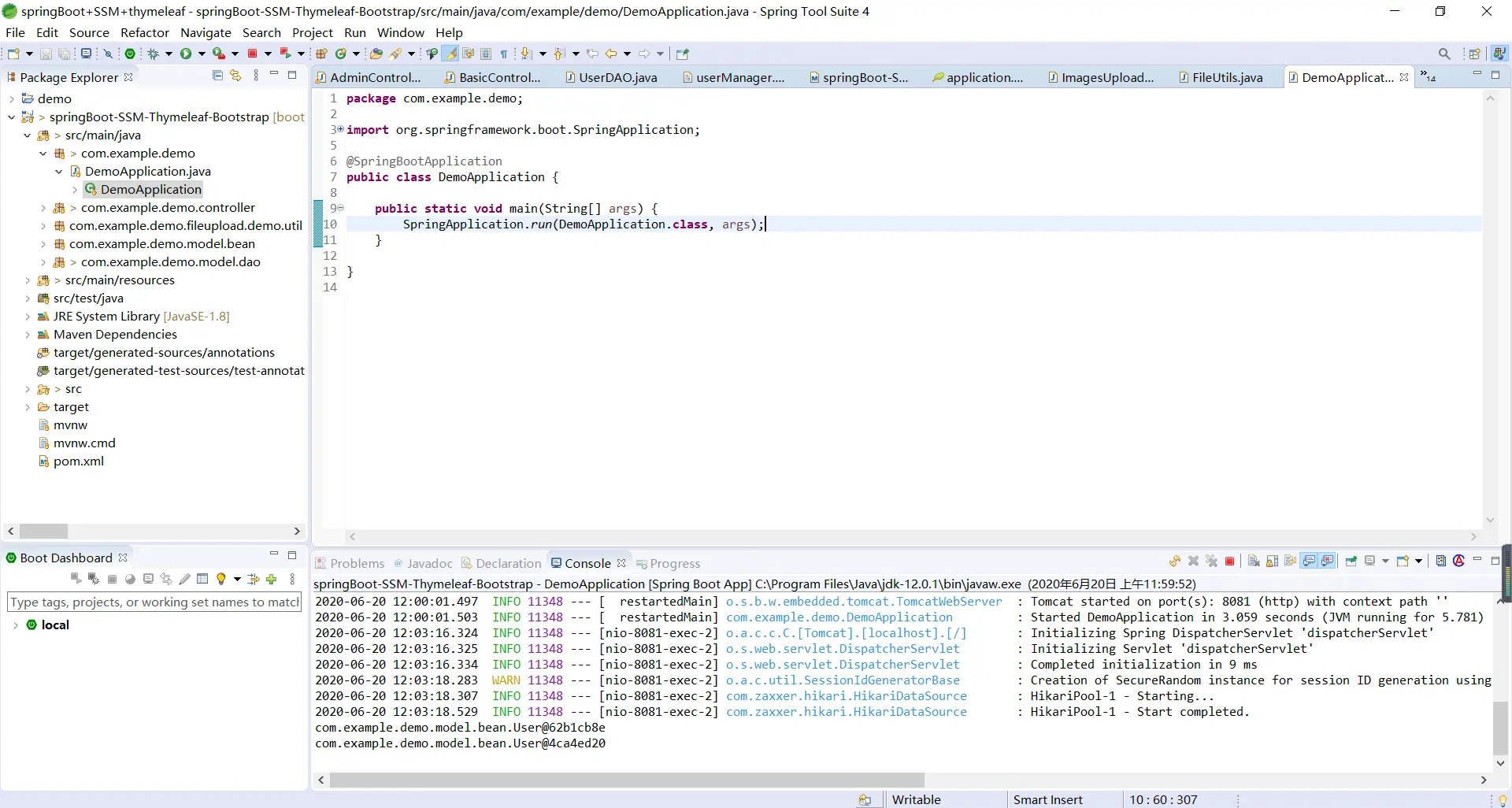Open the Boot Dashboard toolbar icon

[x=130, y=54]
